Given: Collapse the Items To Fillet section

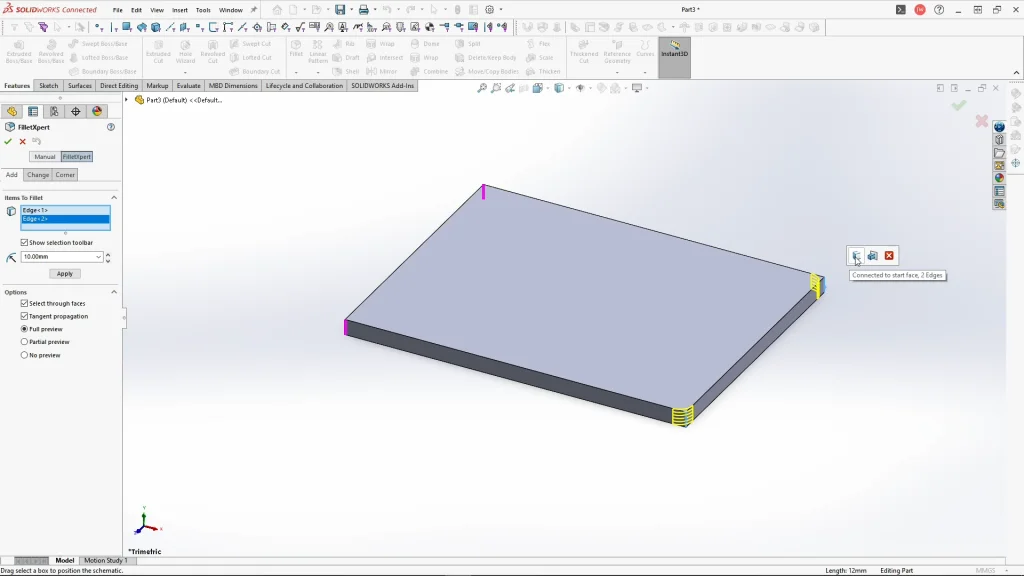Looking at the screenshot, I should pos(114,198).
